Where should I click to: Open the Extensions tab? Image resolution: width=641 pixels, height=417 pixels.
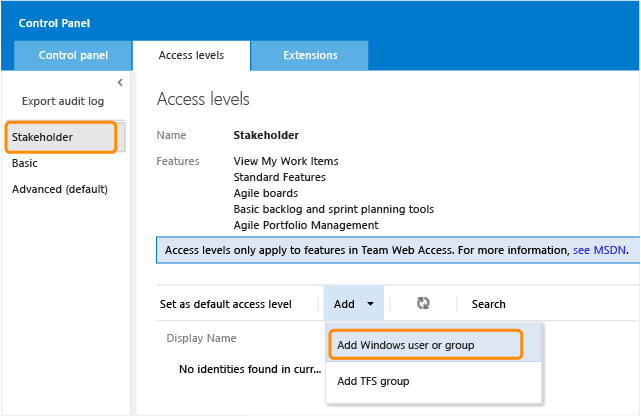[x=310, y=55]
